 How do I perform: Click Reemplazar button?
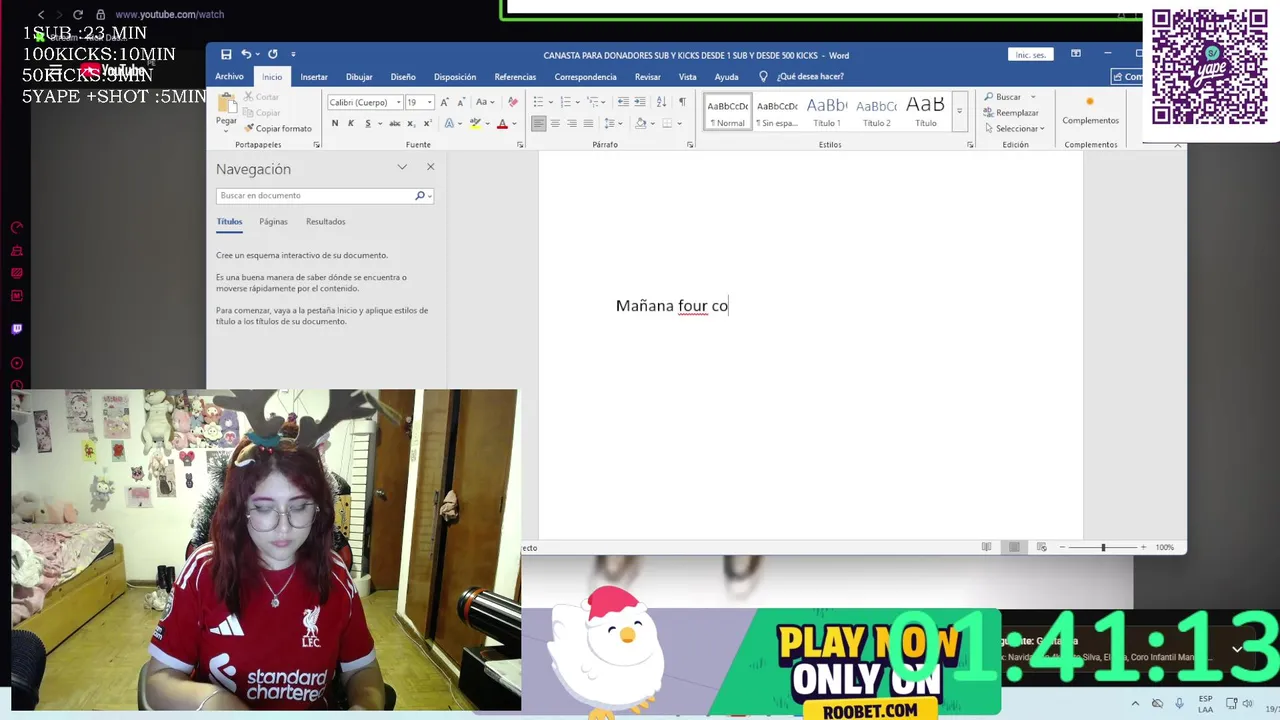point(1011,113)
